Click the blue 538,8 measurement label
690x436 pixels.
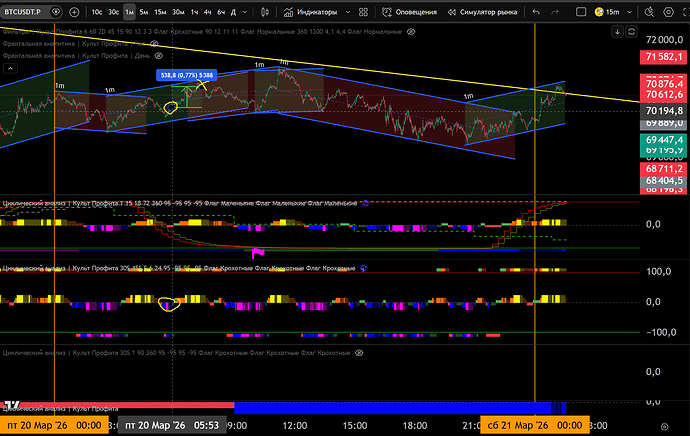[x=185, y=75]
